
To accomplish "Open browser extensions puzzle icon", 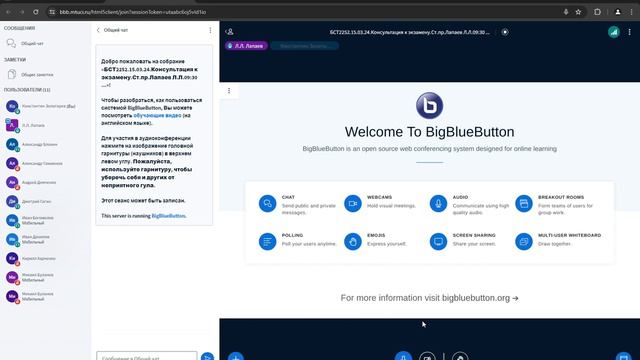I will 597,12.
